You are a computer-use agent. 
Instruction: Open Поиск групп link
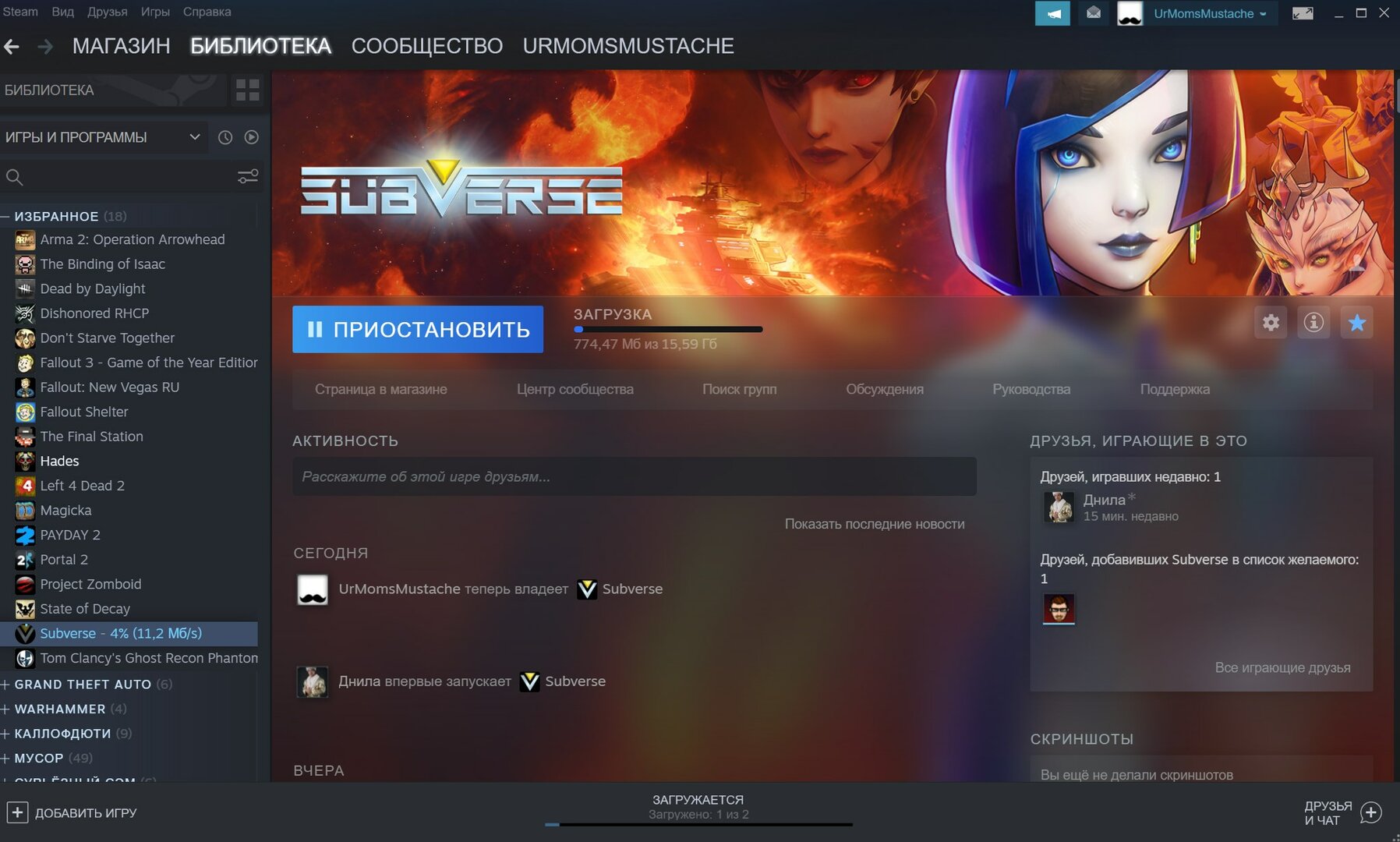tap(740, 389)
